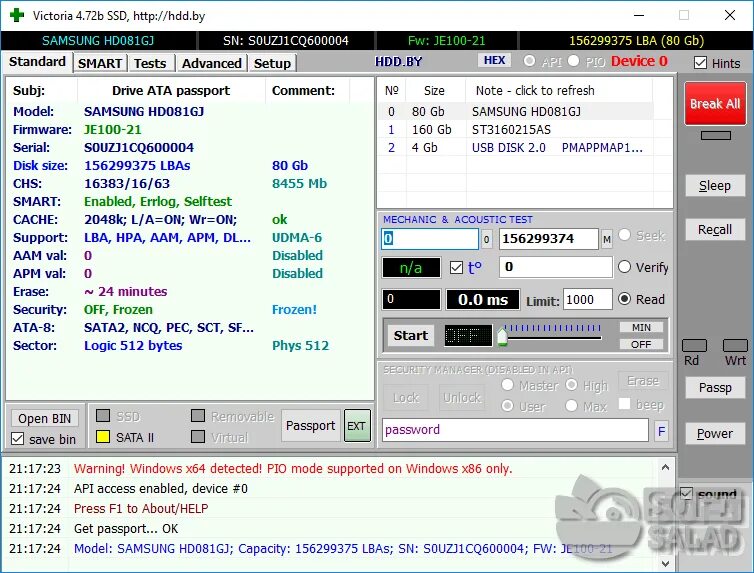Select the Read radio button
This screenshot has width=754, height=573.
pyautogui.click(x=624, y=299)
